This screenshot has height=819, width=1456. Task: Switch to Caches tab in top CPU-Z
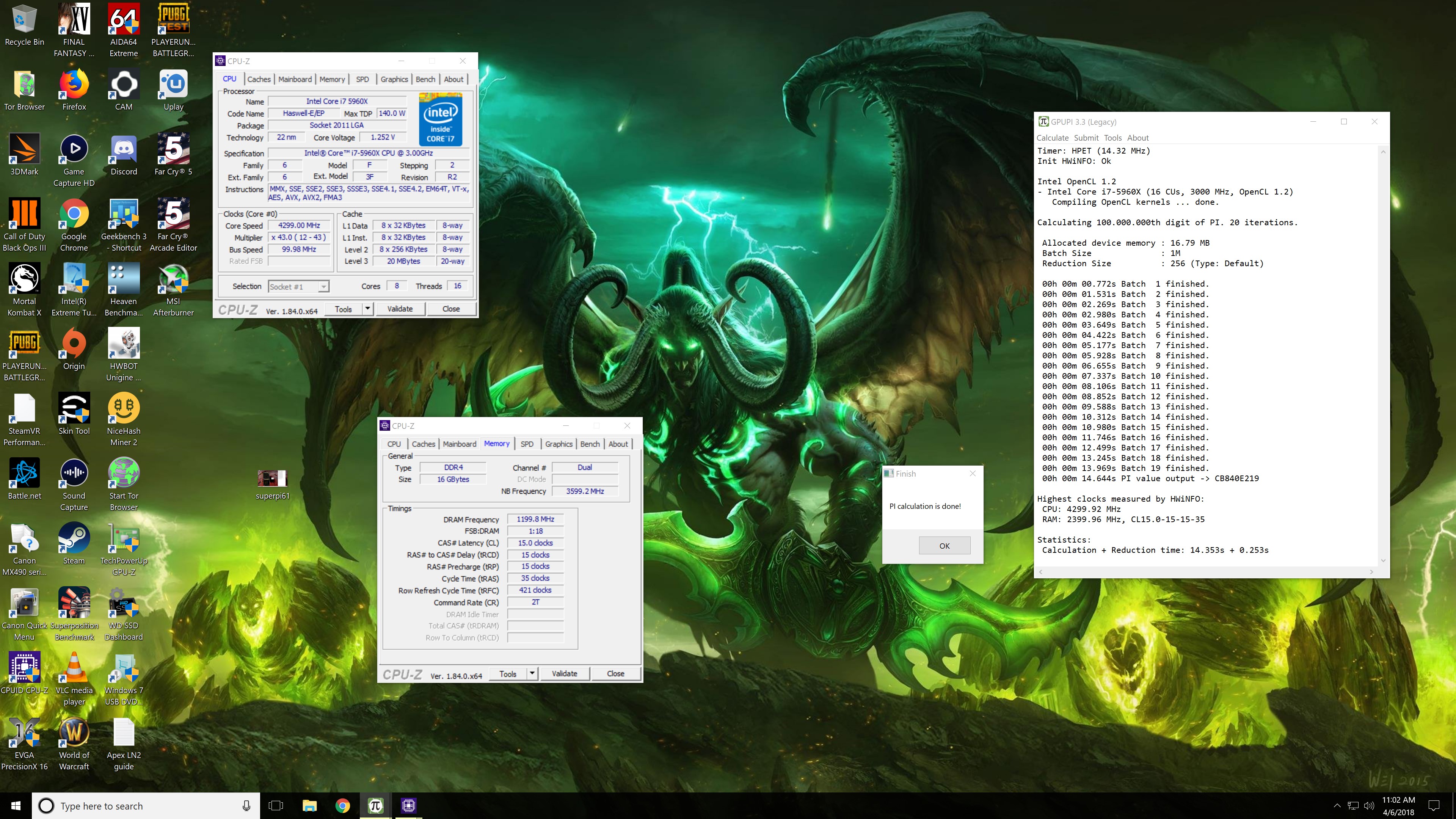coord(259,79)
